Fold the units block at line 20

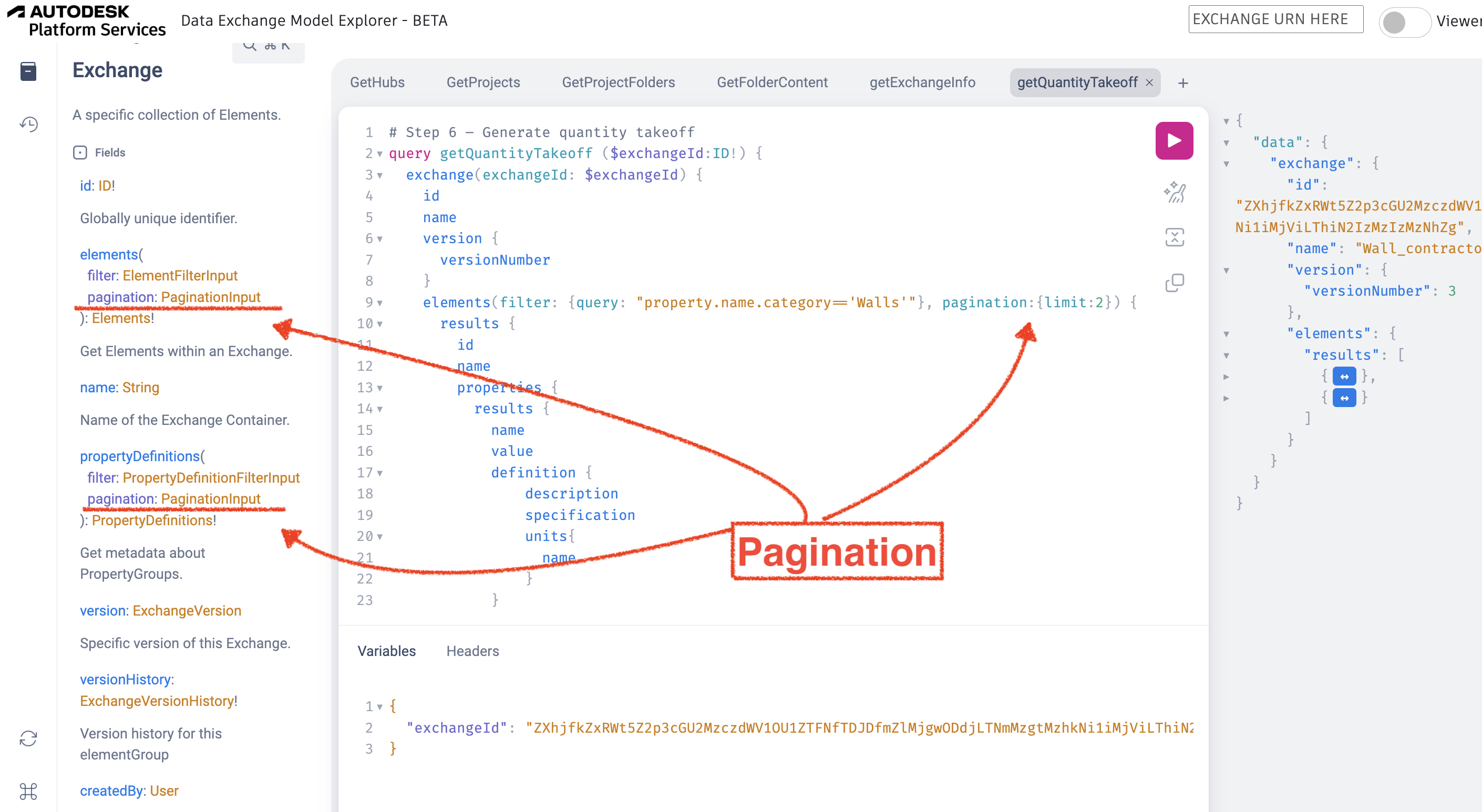[x=380, y=537]
